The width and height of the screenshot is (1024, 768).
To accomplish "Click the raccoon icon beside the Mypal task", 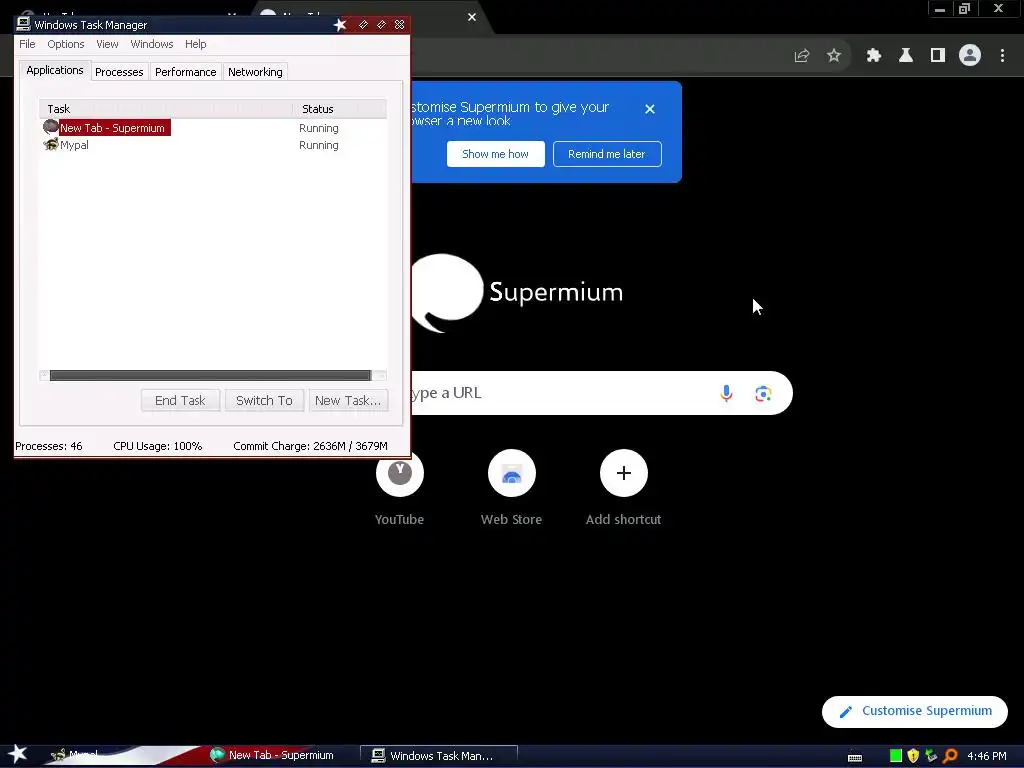I will click(x=50, y=144).
